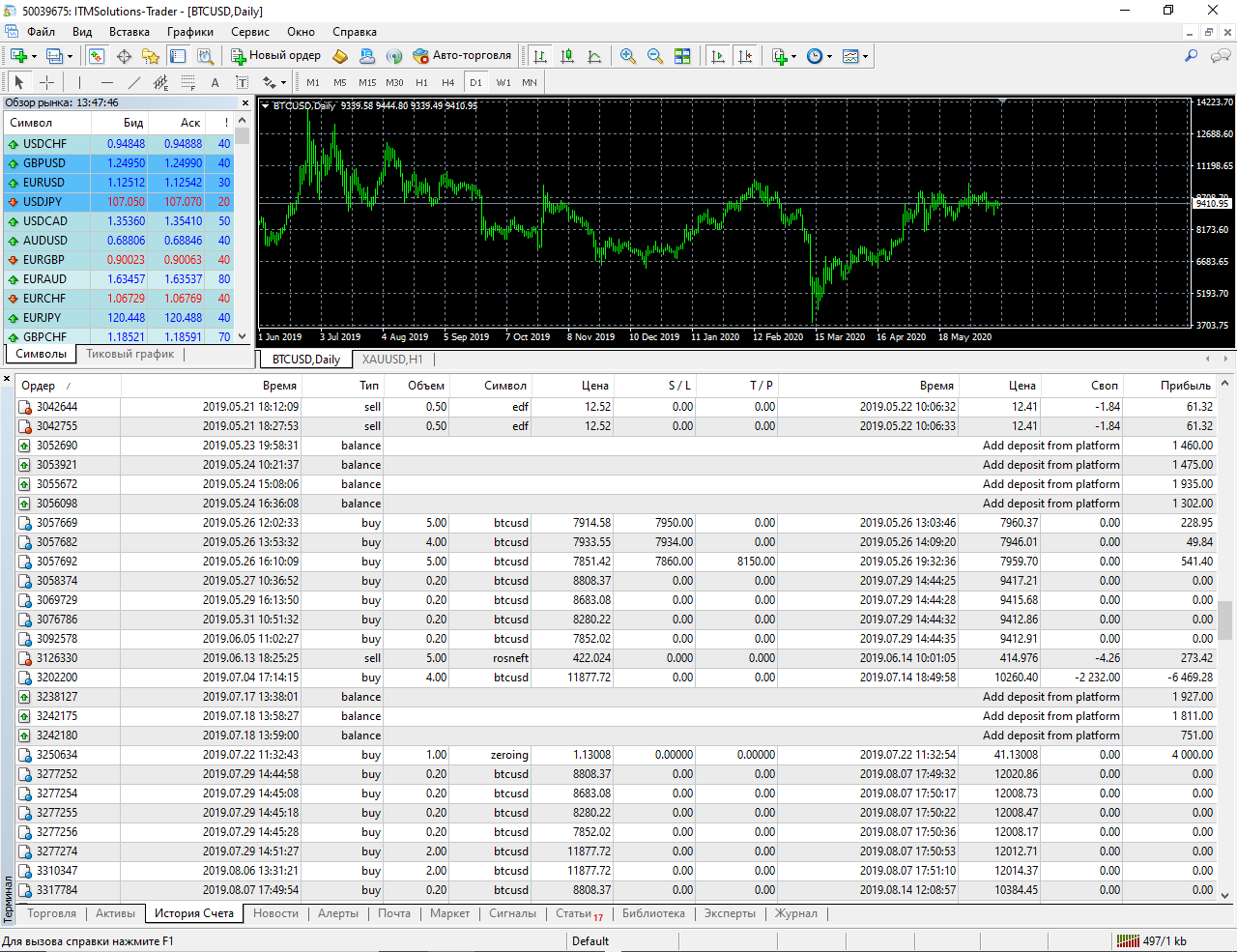
Task: Switch to the Тиковый график tab
Action: [130, 354]
